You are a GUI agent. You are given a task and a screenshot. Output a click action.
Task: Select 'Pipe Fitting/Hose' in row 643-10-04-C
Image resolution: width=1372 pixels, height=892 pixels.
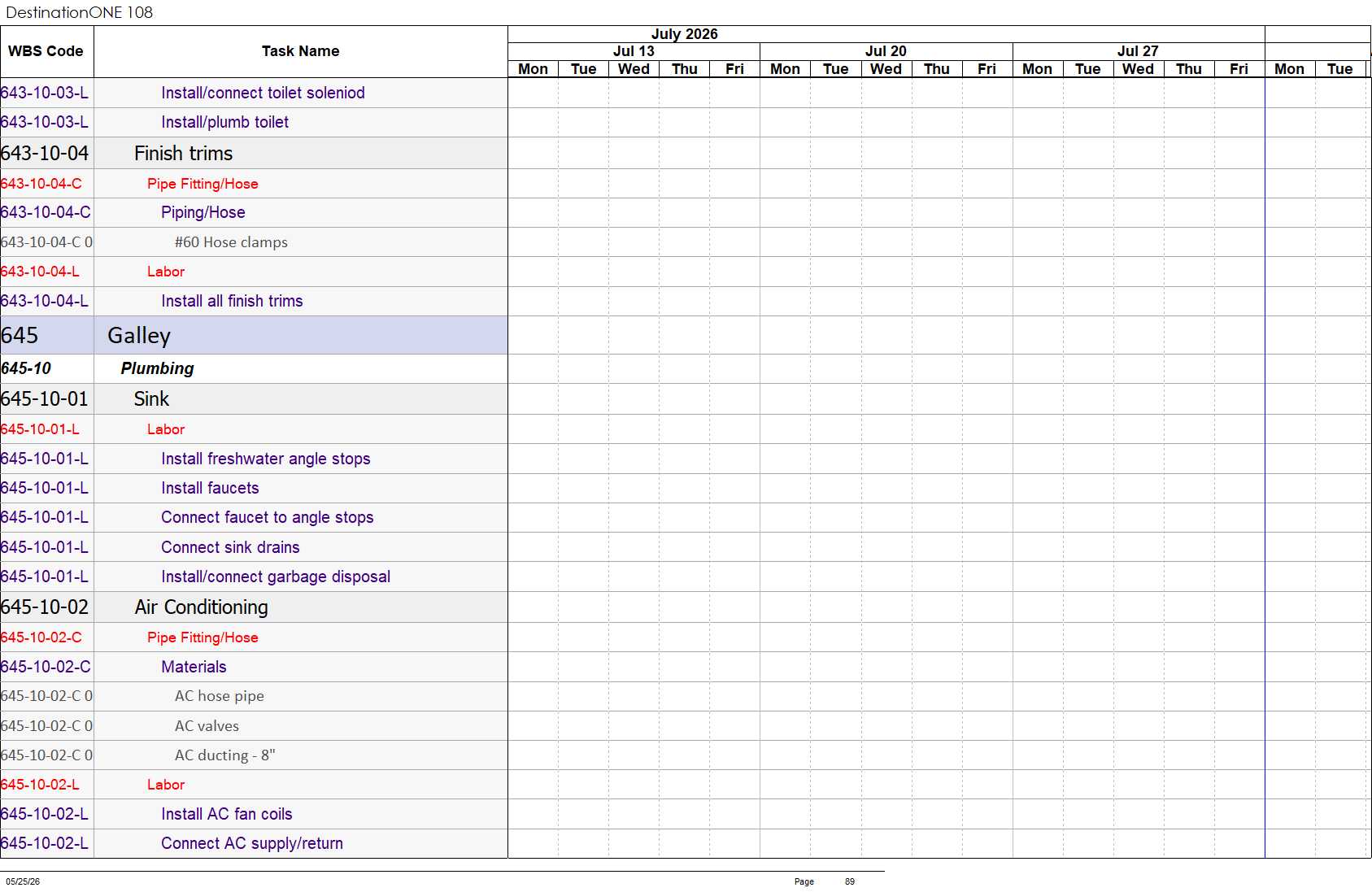point(203,184)
